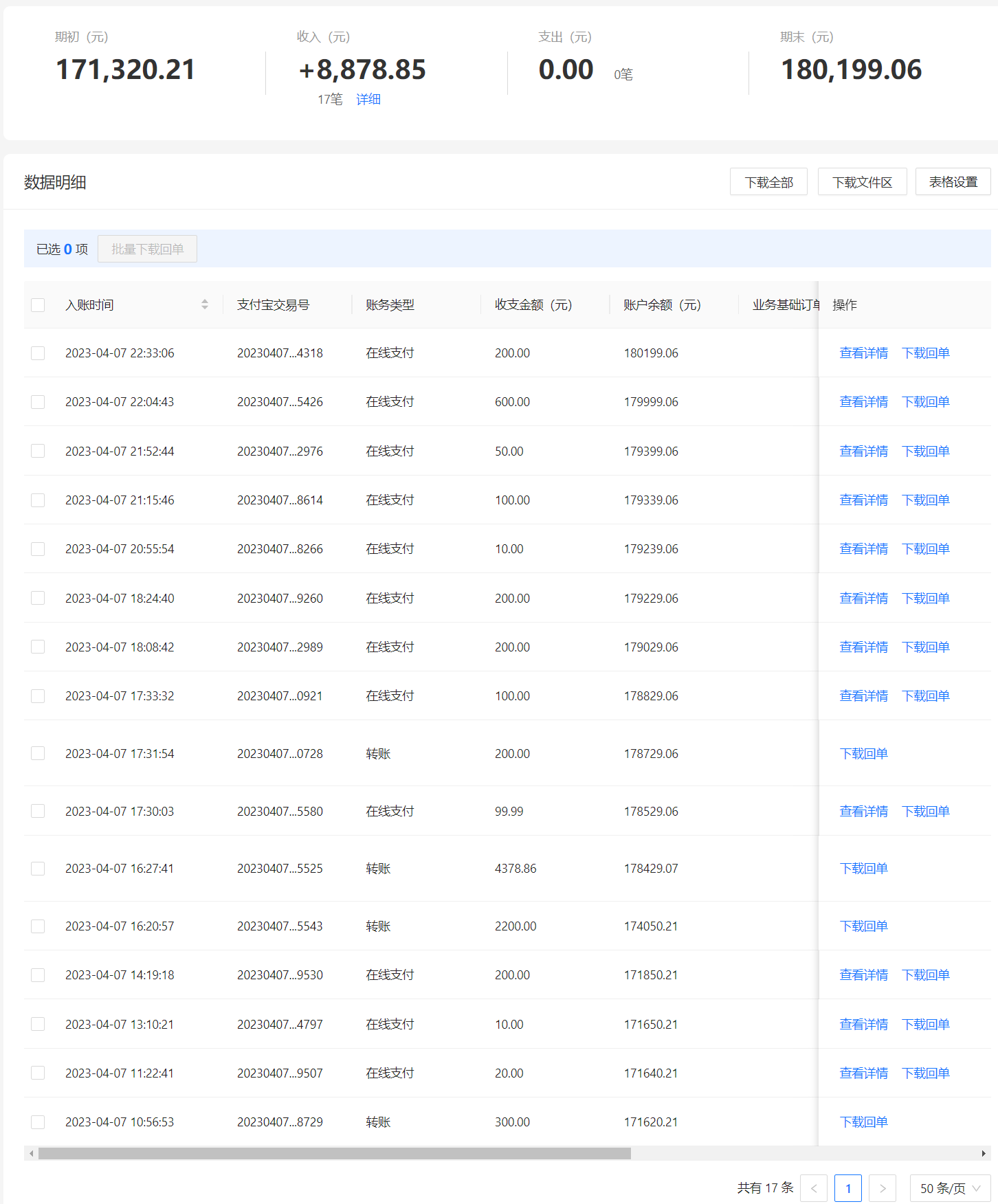The image size is (998, 1204).
Task: Click the 下载全部 button
Action: pos(768,182)
